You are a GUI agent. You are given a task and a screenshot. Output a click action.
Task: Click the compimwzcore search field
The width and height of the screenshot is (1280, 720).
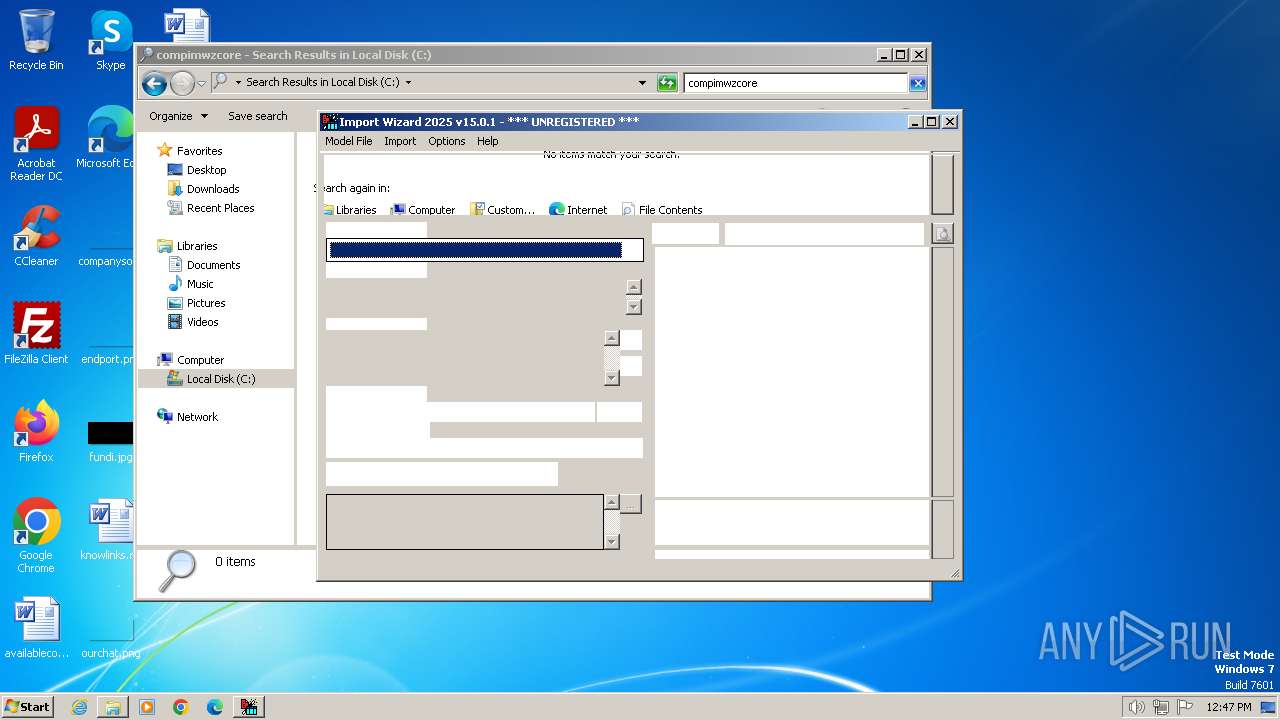pos(796,83)
